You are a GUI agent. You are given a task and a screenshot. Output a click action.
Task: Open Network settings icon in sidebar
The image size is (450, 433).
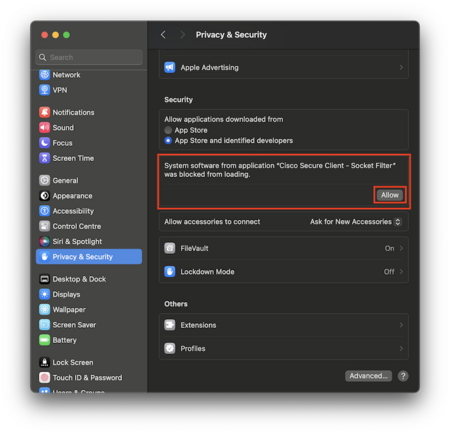[x=44, y=75]
